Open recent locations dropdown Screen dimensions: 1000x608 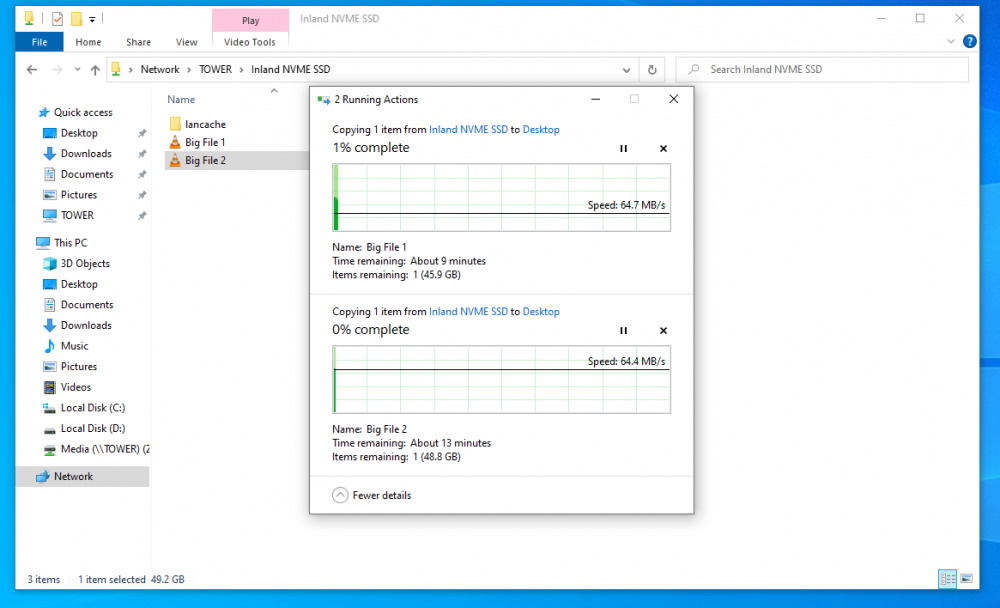click(x=77, y=70)
